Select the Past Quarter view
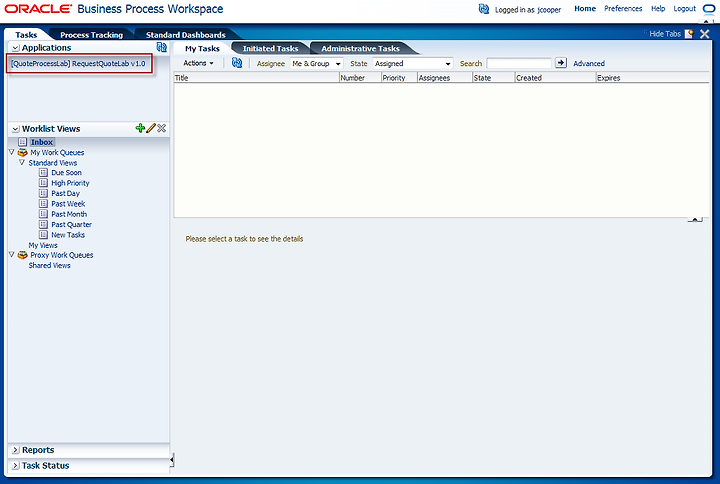 tap(72, 225)
